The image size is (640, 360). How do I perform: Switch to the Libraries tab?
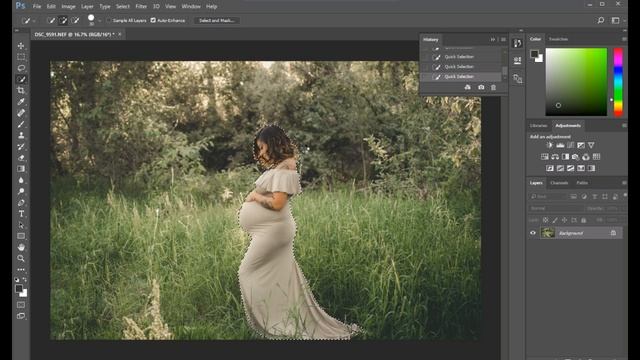click(538, 126)
